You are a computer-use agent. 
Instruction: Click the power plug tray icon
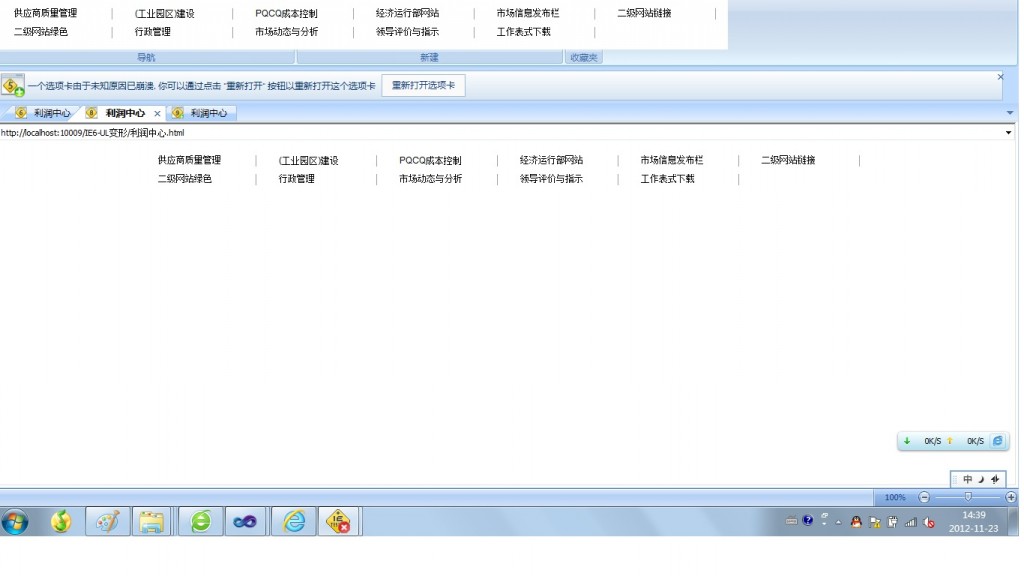pos(892,522)
